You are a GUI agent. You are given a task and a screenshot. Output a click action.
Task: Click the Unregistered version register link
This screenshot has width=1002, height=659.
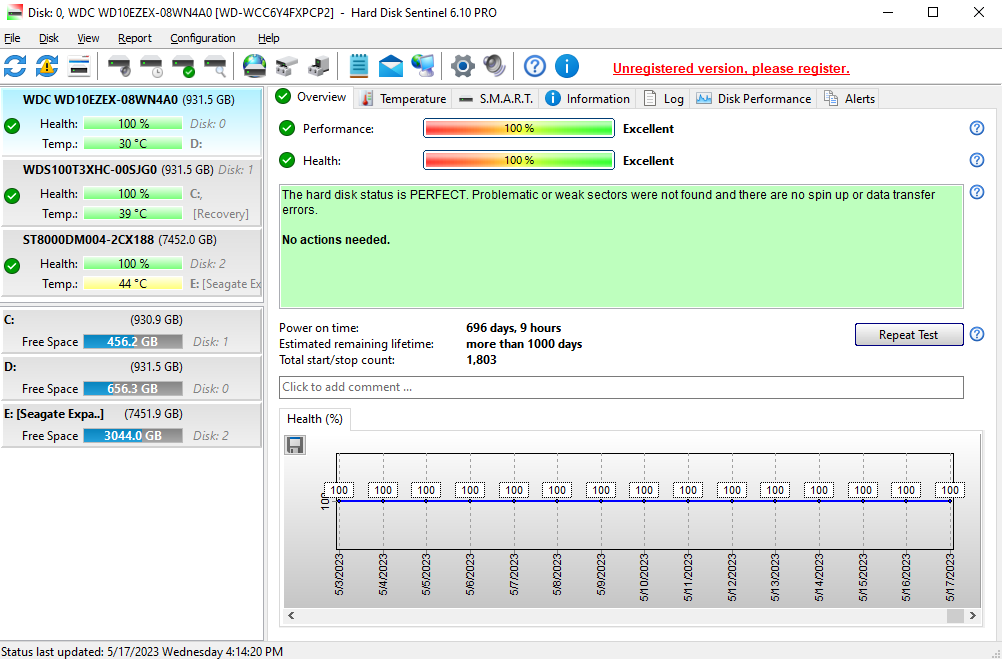point(731,68)
